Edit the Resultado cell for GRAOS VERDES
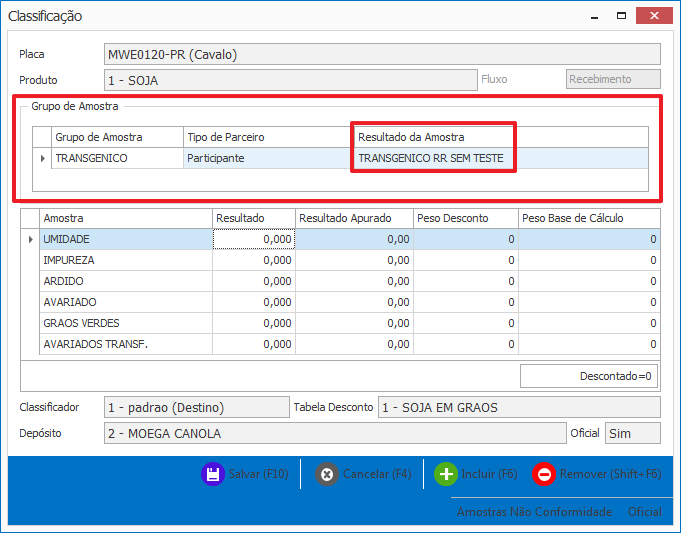The width and height of the screenshot is (681, 533). click(254, 323)
